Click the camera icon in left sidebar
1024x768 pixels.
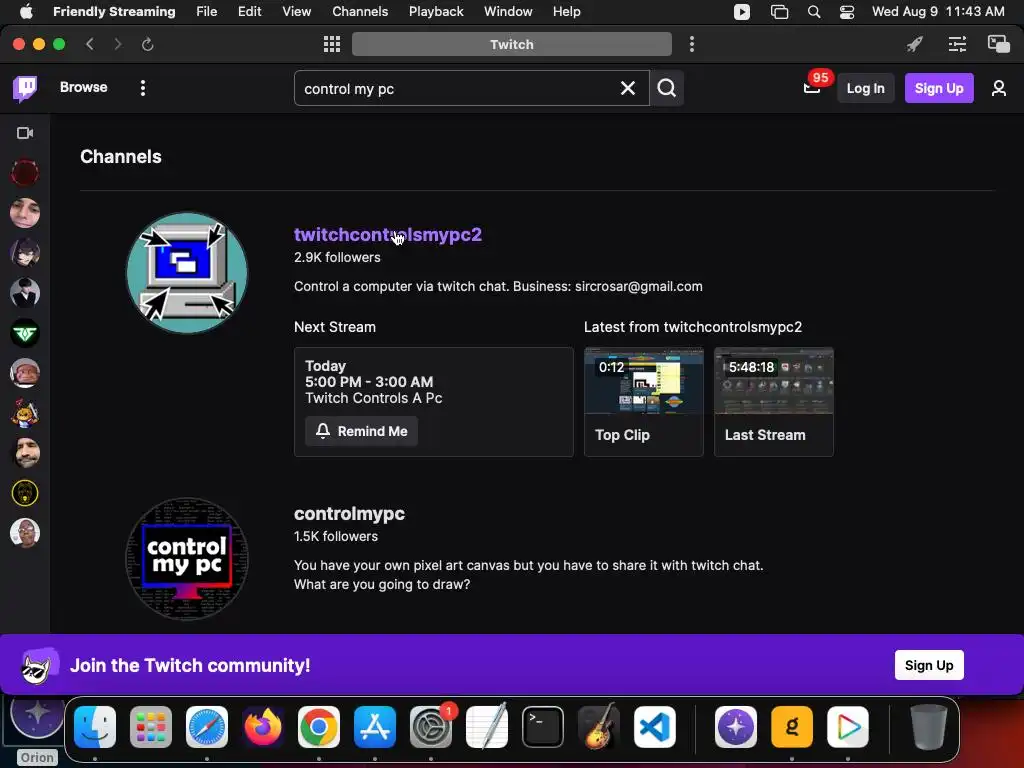[25, 133]
